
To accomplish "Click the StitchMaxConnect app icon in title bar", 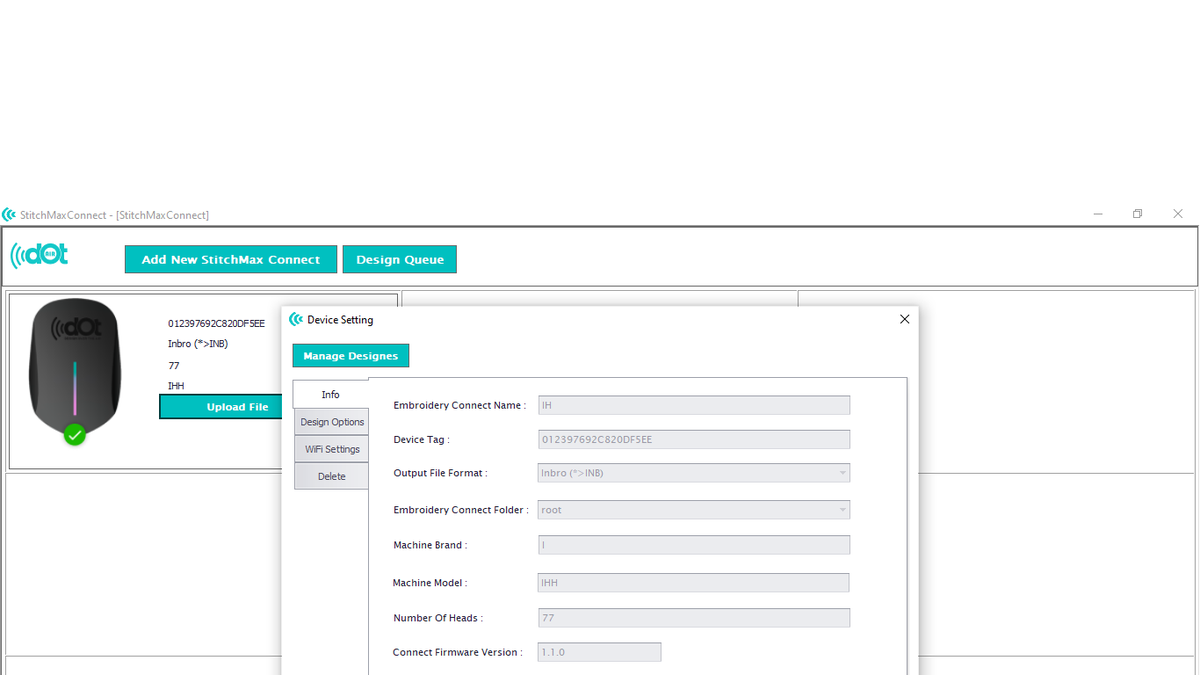I will coord(9,215).
